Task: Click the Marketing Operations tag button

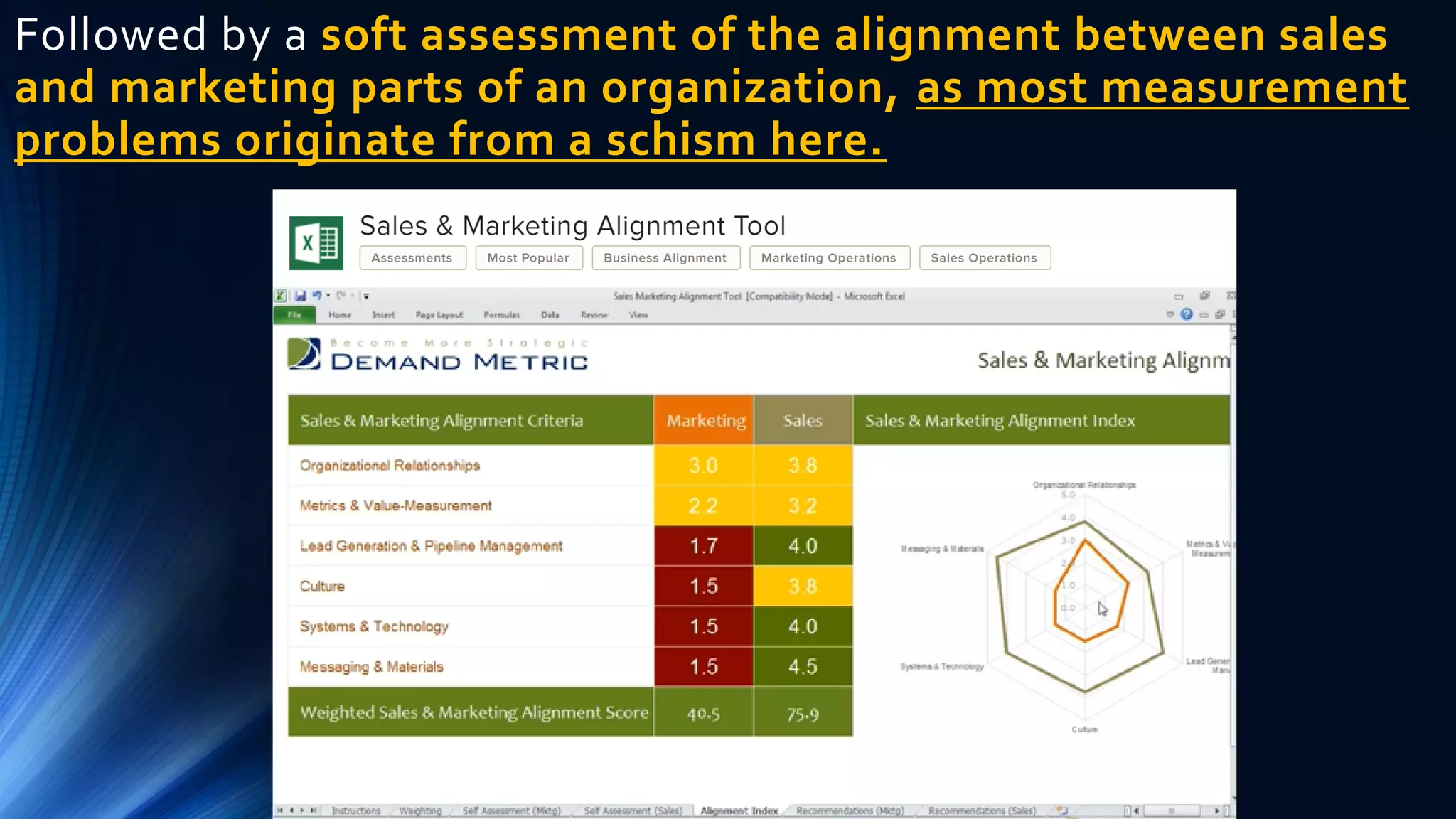Action: pos(829,258)
